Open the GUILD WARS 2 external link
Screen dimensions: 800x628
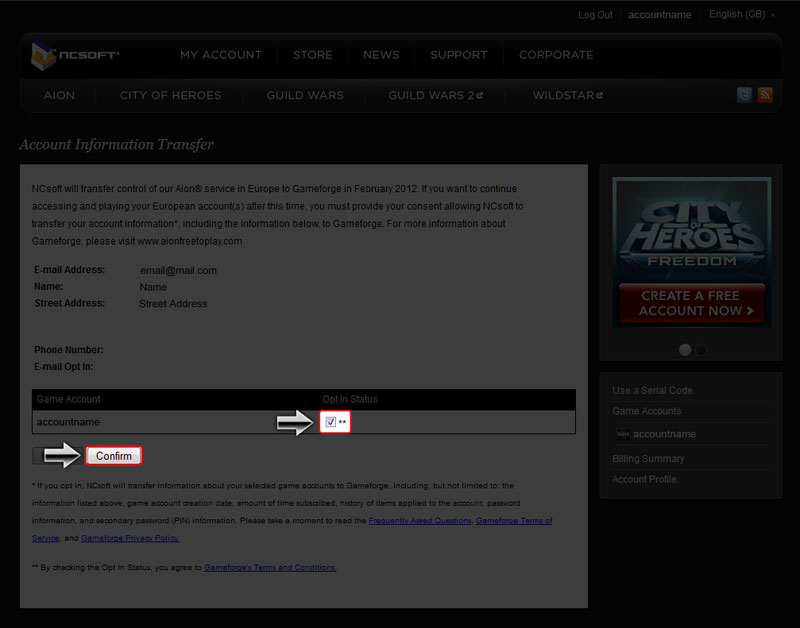pyautogui.click(x=436, y=95)
